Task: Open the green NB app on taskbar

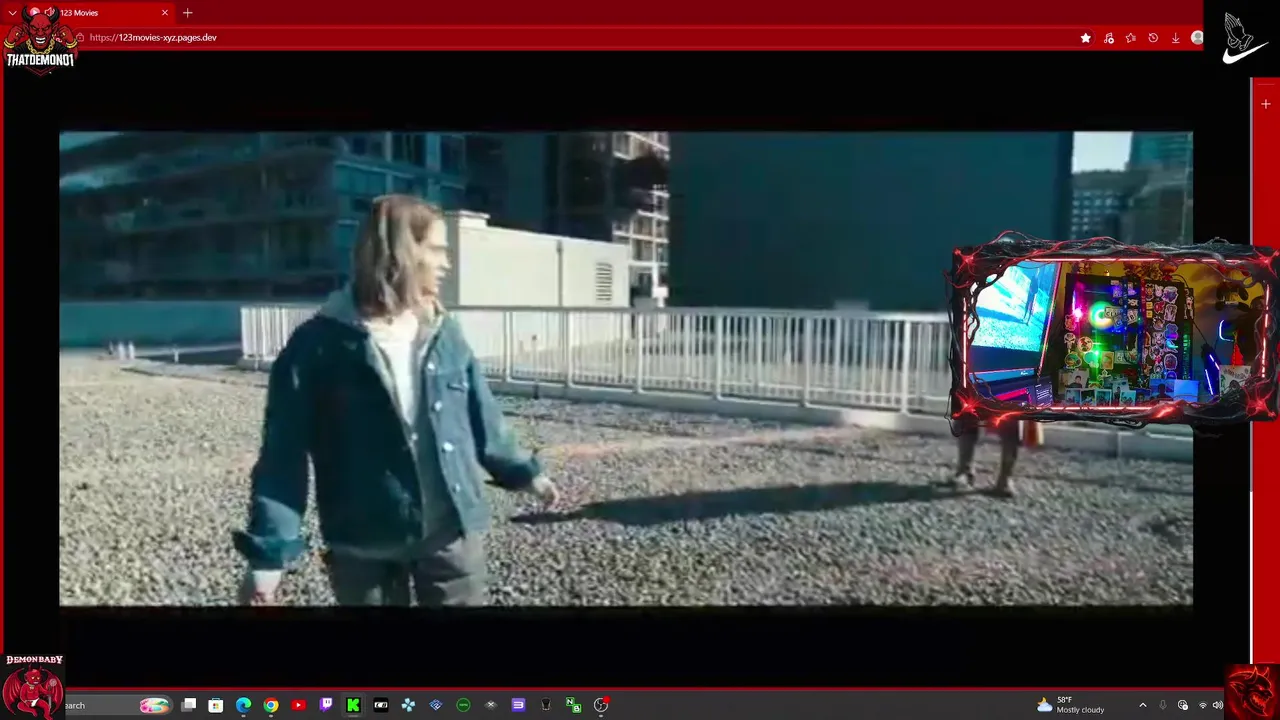Action: pos(573,705)
